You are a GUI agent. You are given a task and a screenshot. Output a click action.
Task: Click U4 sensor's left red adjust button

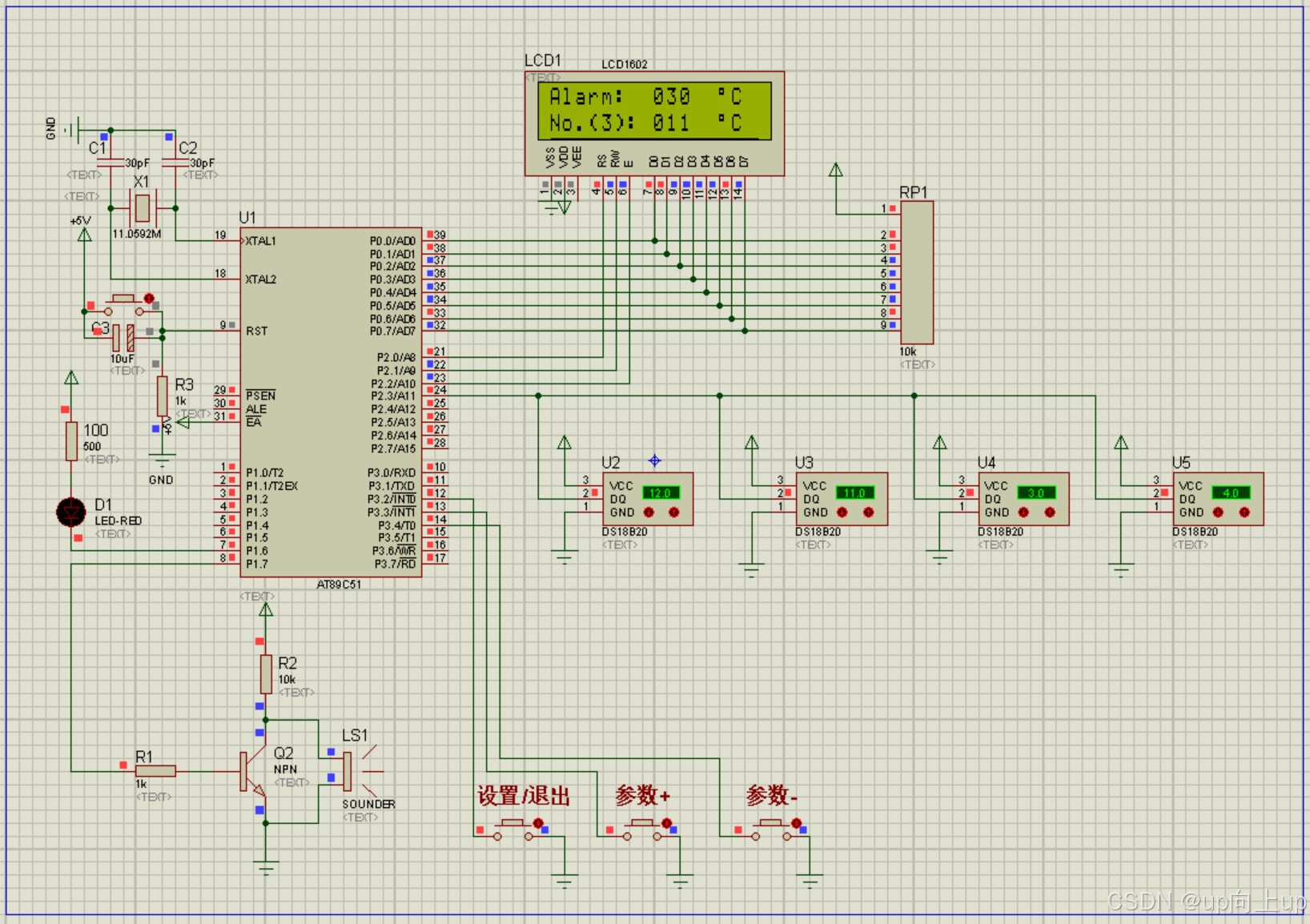point(1023,512)
